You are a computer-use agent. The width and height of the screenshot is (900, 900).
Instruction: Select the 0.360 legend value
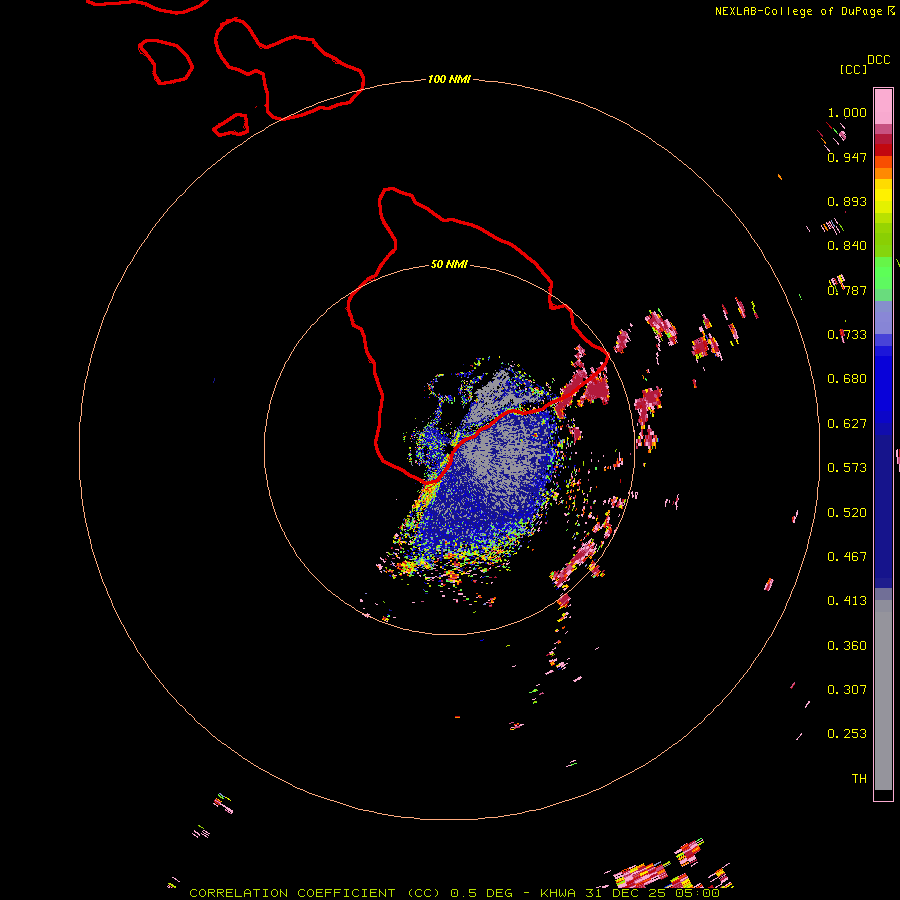pyautogui.click(x=847, y=646)
